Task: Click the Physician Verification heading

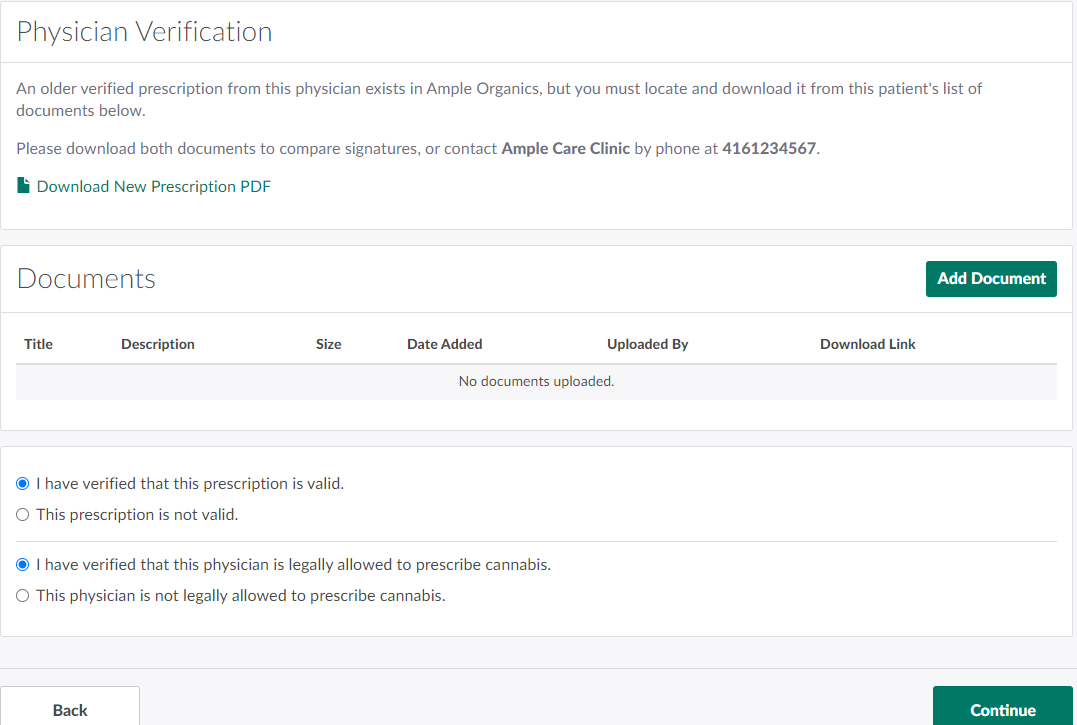Action: pyautogui.click(x=144, y=32)
